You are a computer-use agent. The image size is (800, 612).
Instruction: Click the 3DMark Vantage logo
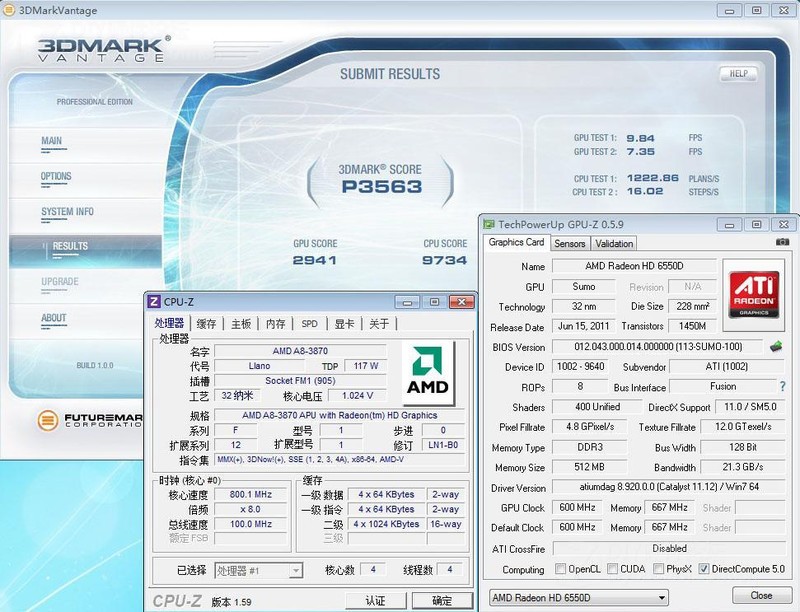click(x=104, y=49)
